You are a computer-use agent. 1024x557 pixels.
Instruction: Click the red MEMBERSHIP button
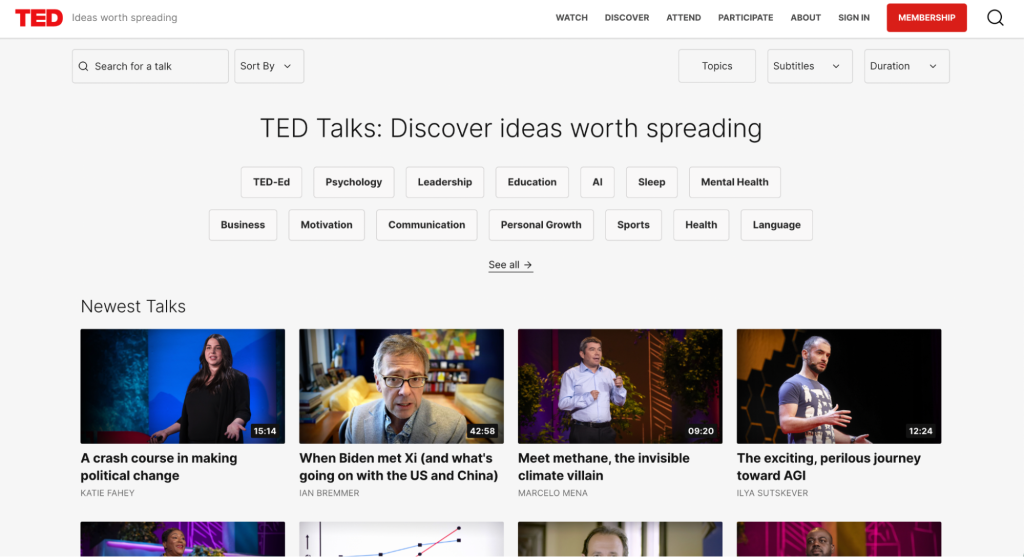click(x=927, y=18)
